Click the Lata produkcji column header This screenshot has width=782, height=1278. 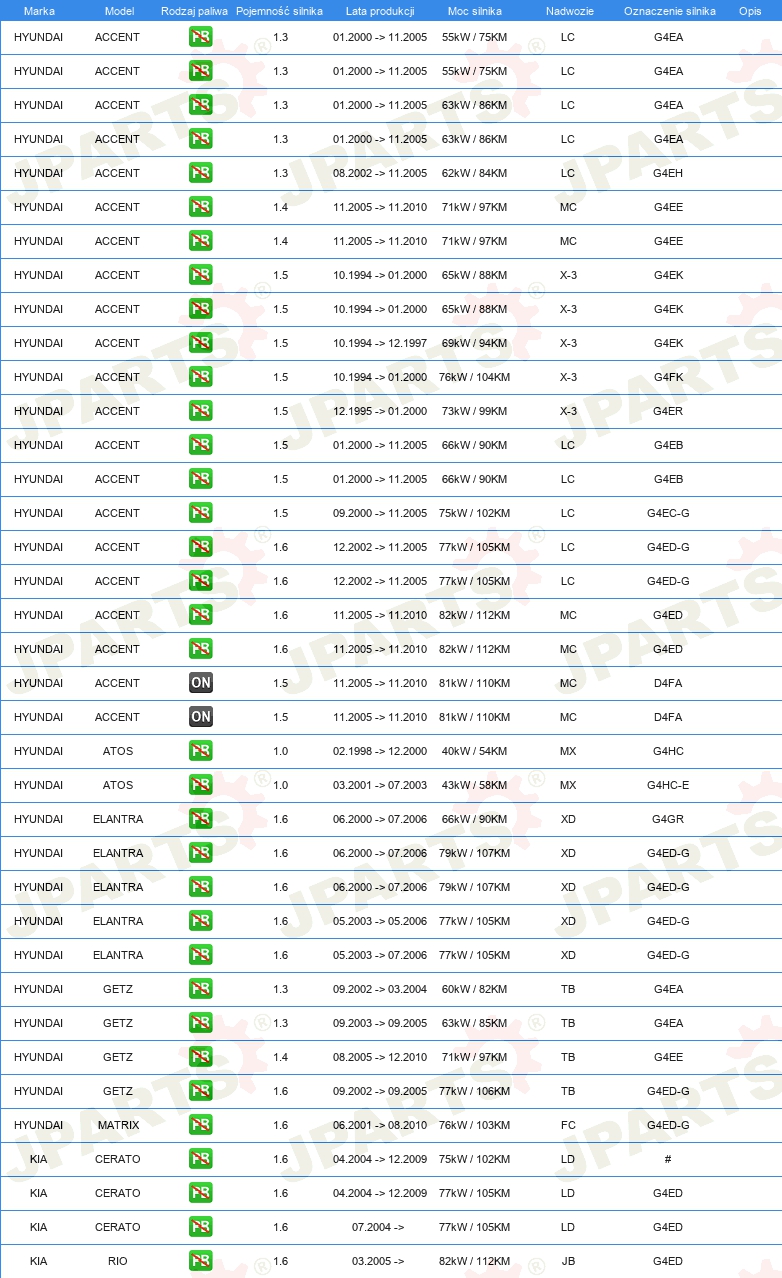pyautogui.click(x=380, y=11)
